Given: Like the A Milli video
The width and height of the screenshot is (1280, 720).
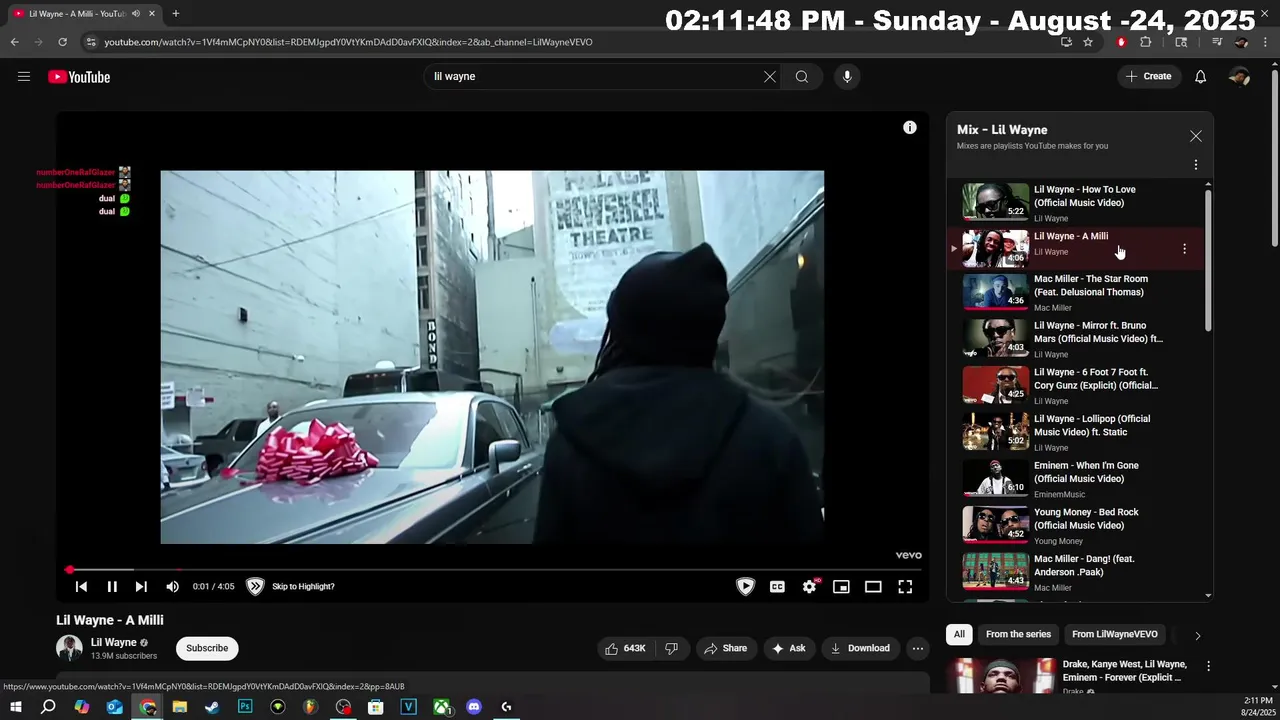Looking at the screenshot, I should tap(624, 648).
